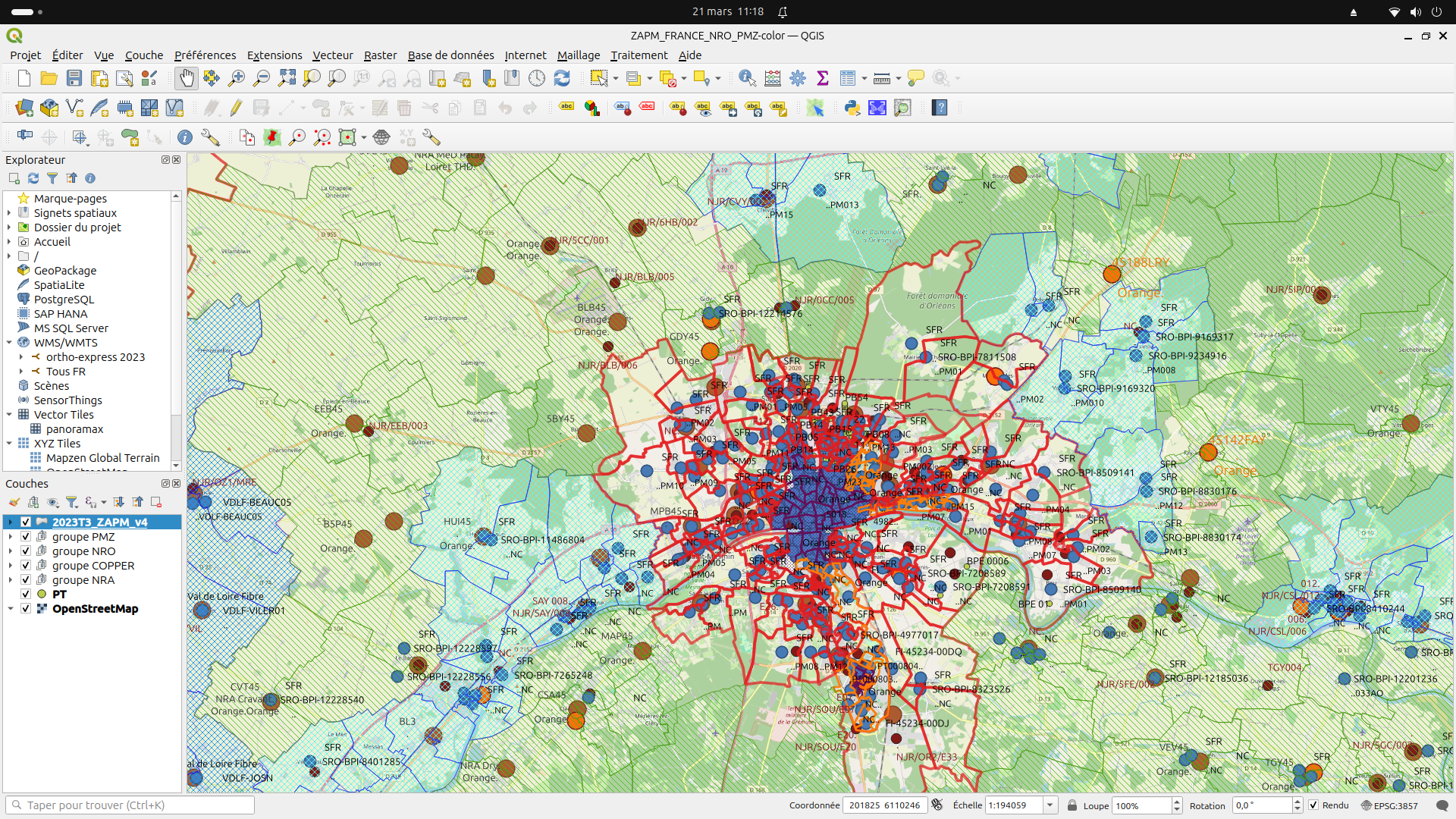Image resolution: width=1456 pixels, height=819 pixels.
Task: Open the Traitement menu
Action: tap(639, 55)
